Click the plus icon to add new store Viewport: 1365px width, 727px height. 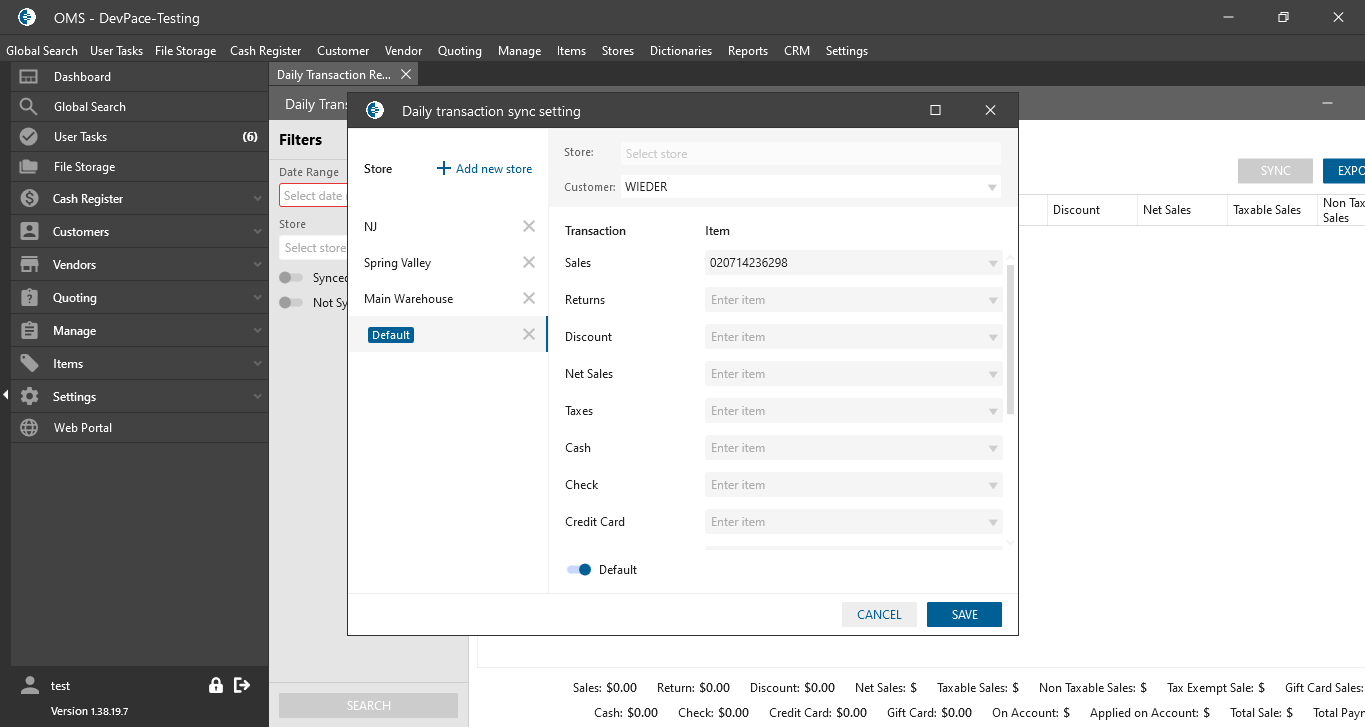(444, 169)
